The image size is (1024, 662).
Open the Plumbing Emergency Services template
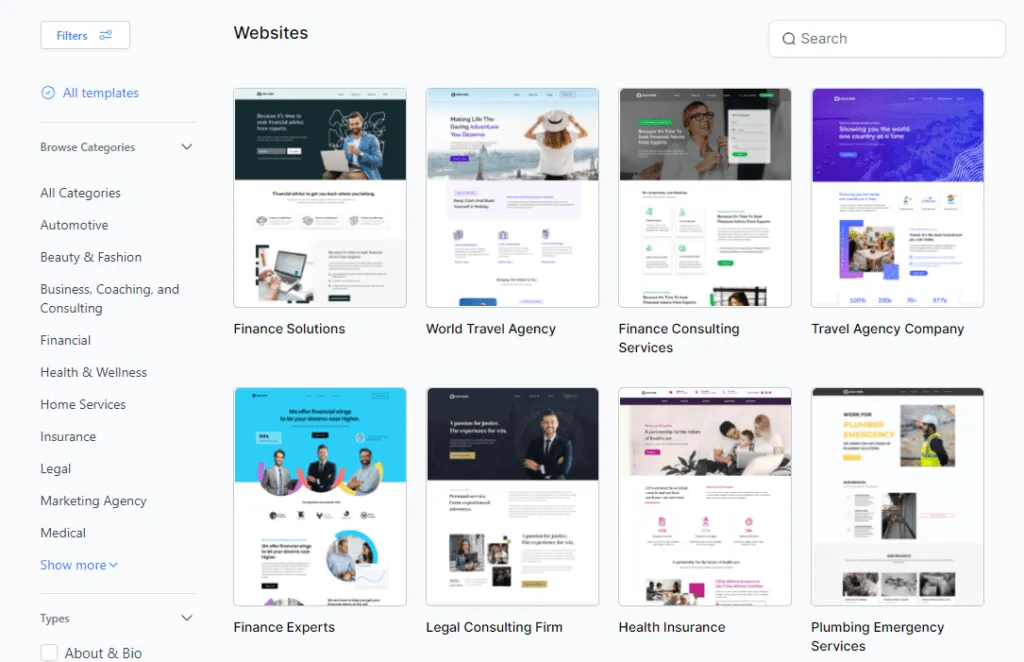point(897,495)
